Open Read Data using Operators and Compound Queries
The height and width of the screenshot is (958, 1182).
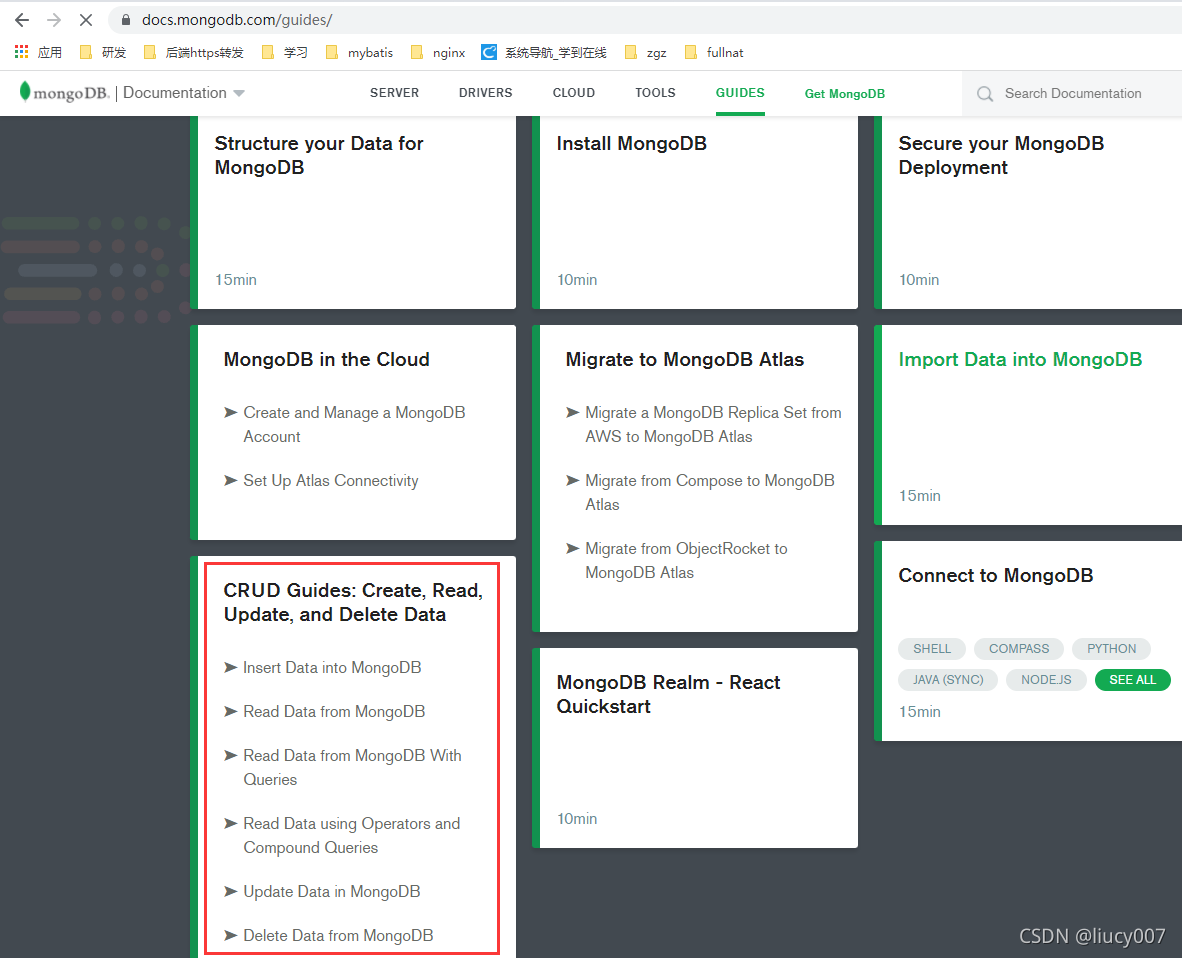pyautogui.click(x=351, y=835)
